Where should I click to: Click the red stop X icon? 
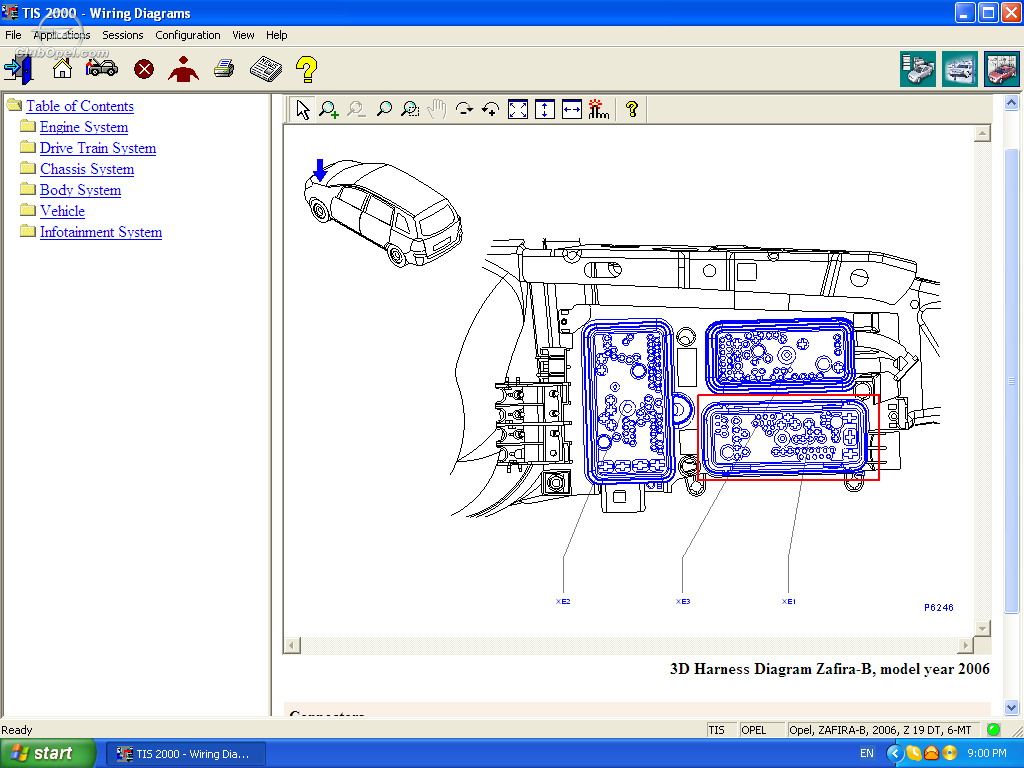(144, 69)
